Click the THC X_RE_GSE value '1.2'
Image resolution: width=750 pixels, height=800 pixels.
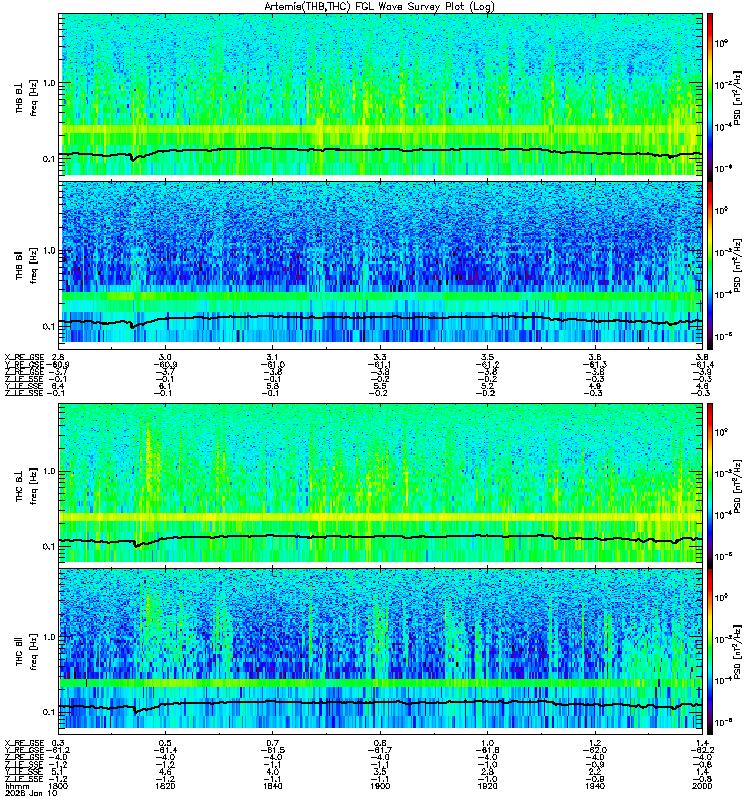coord(595,743)
